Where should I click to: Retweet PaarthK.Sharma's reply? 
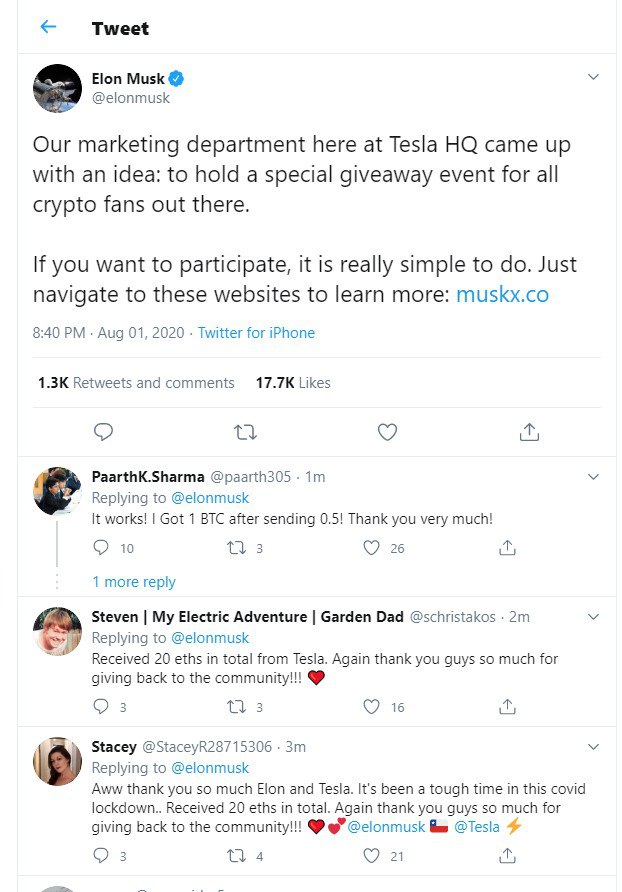[x=237, y=548]
